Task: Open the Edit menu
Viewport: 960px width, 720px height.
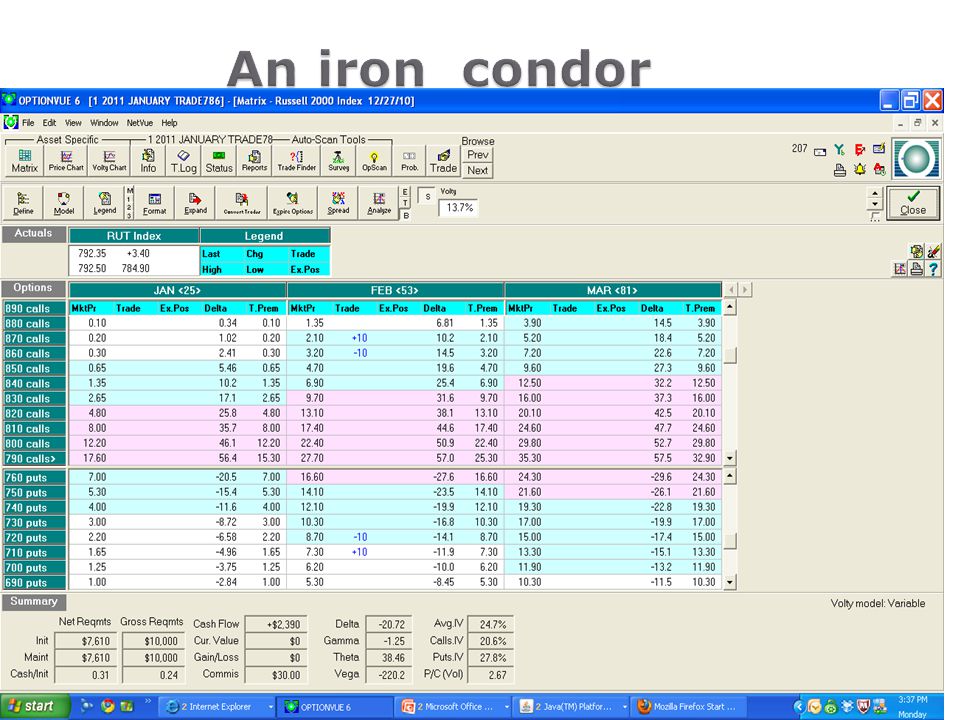Action: click(49, 122)
